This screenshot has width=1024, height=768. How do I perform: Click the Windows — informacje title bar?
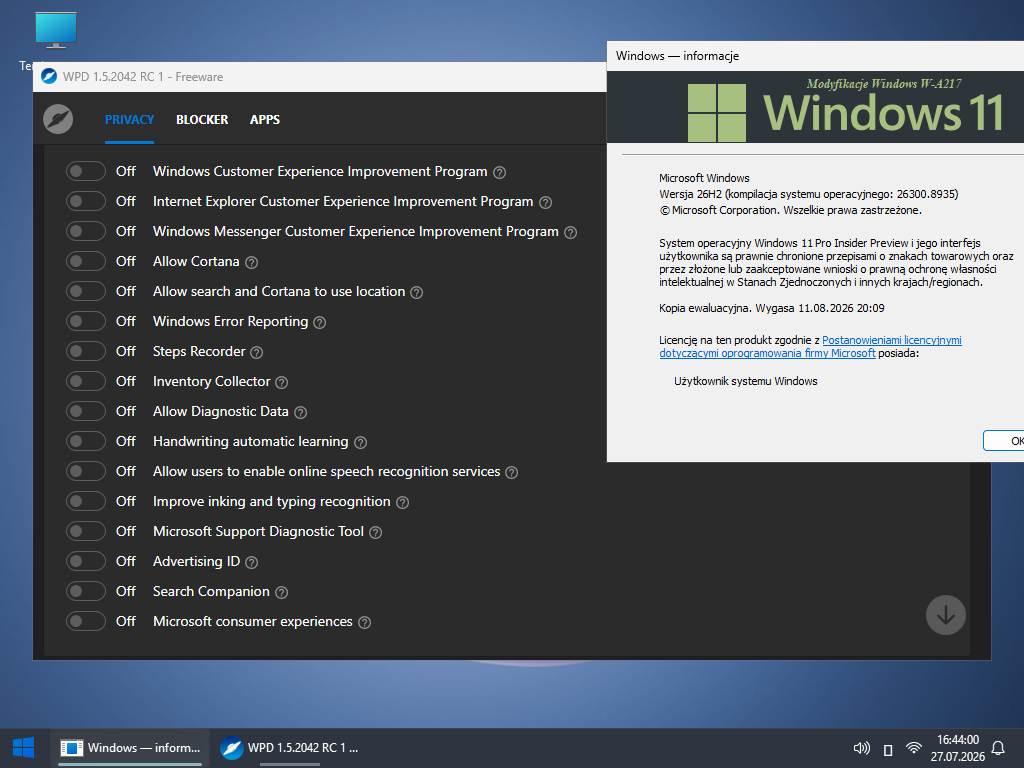pyautogui.click(x=815, y=56)
